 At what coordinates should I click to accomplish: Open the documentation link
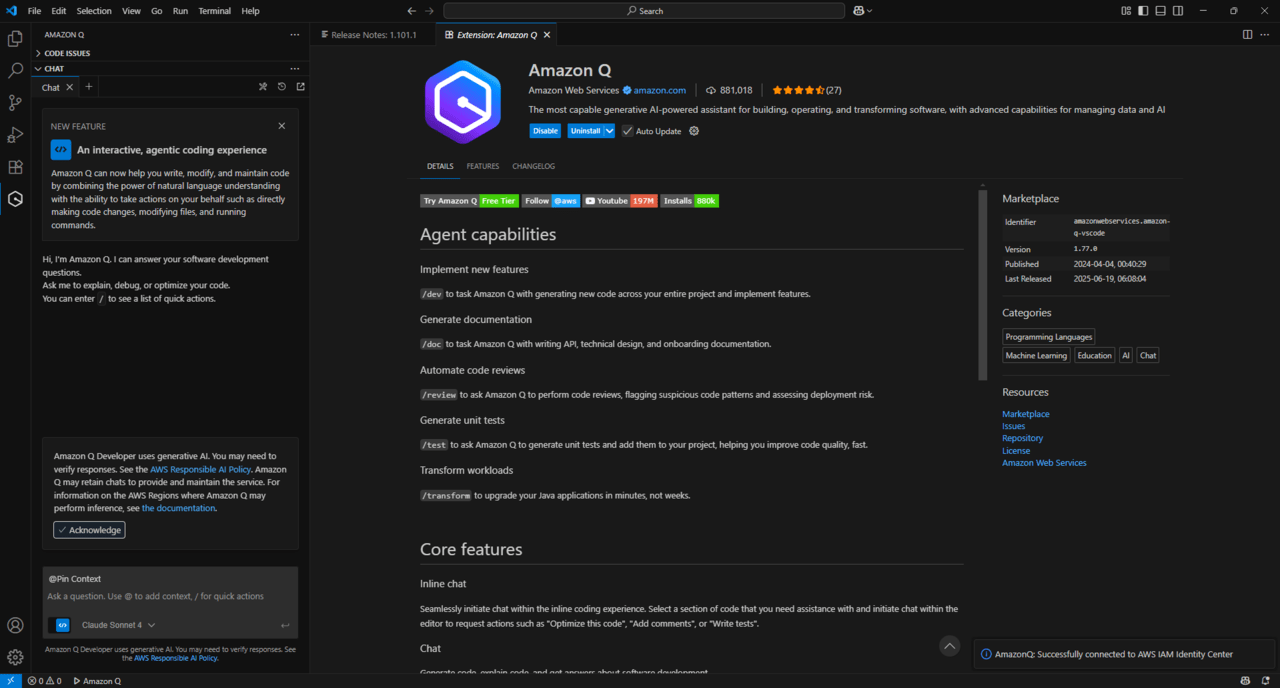pos(178,508)
